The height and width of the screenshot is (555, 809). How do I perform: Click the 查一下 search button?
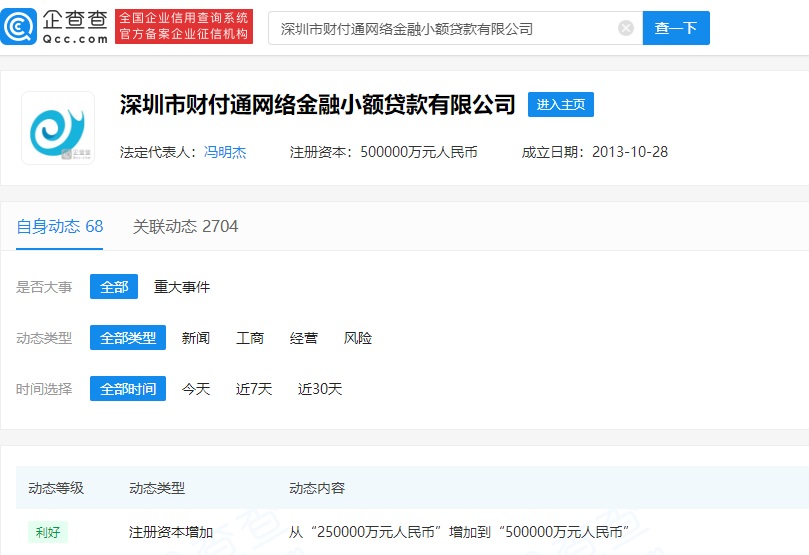pos(676,28)
